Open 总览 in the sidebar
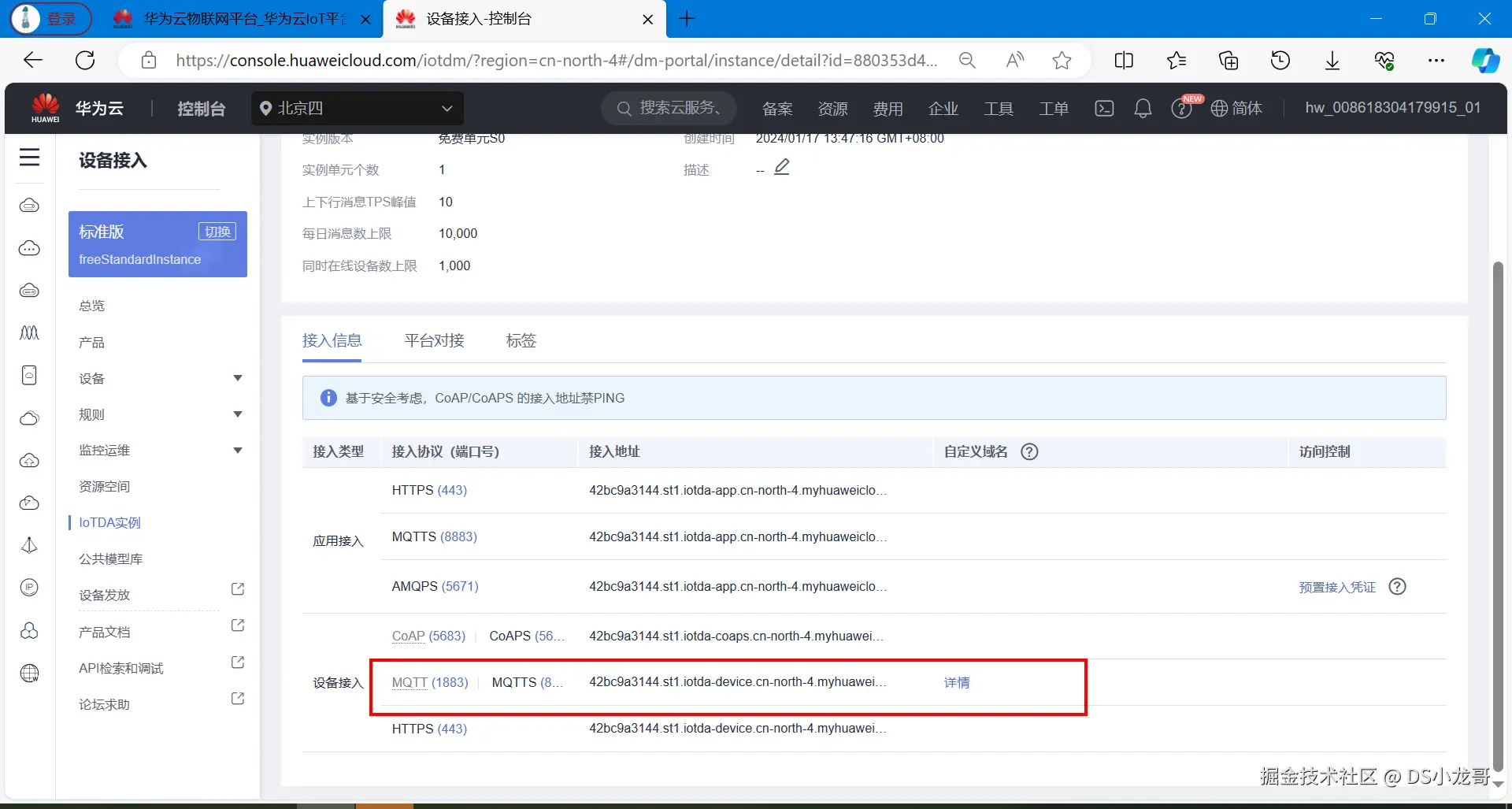This screenshot has width=1512, height=809. pyautogui.click(x=92, y=306)
